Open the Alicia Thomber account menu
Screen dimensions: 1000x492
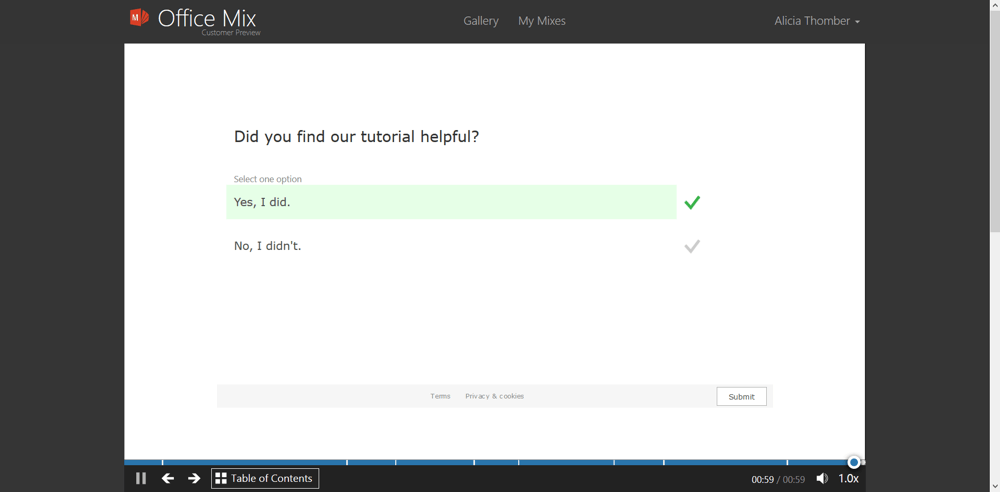[816, 21]
